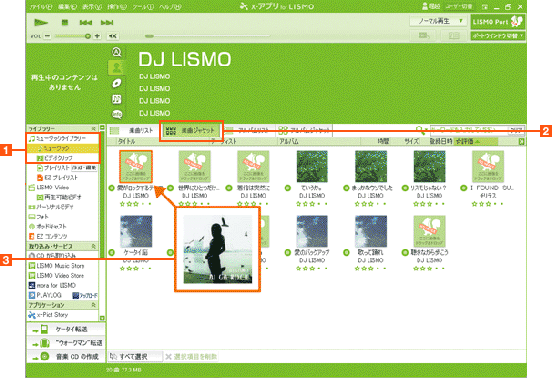This screenshot has height=378, width=552.
Task: Select the artist person icon
Action: (x=116, y=67)
